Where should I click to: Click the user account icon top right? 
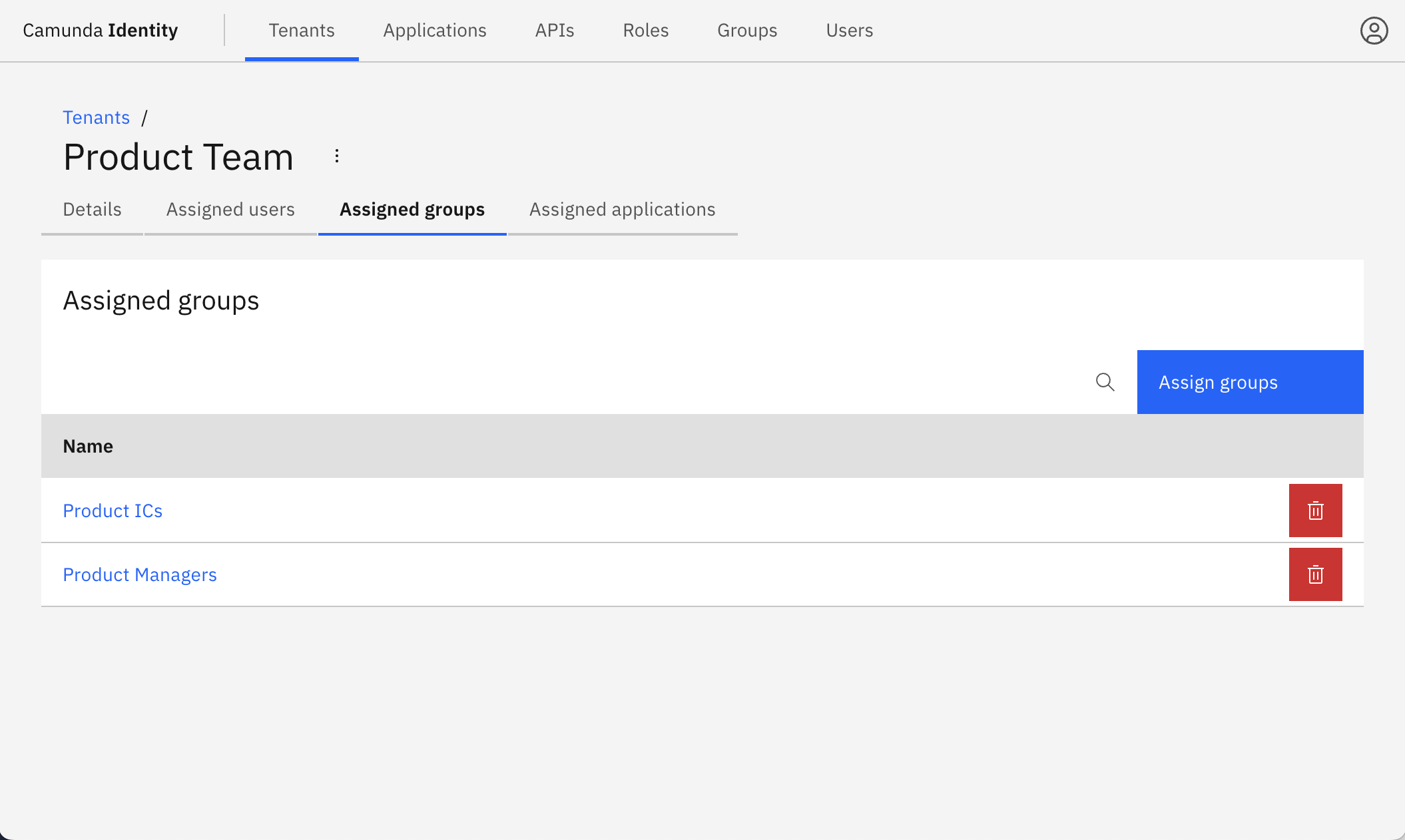1372,30
